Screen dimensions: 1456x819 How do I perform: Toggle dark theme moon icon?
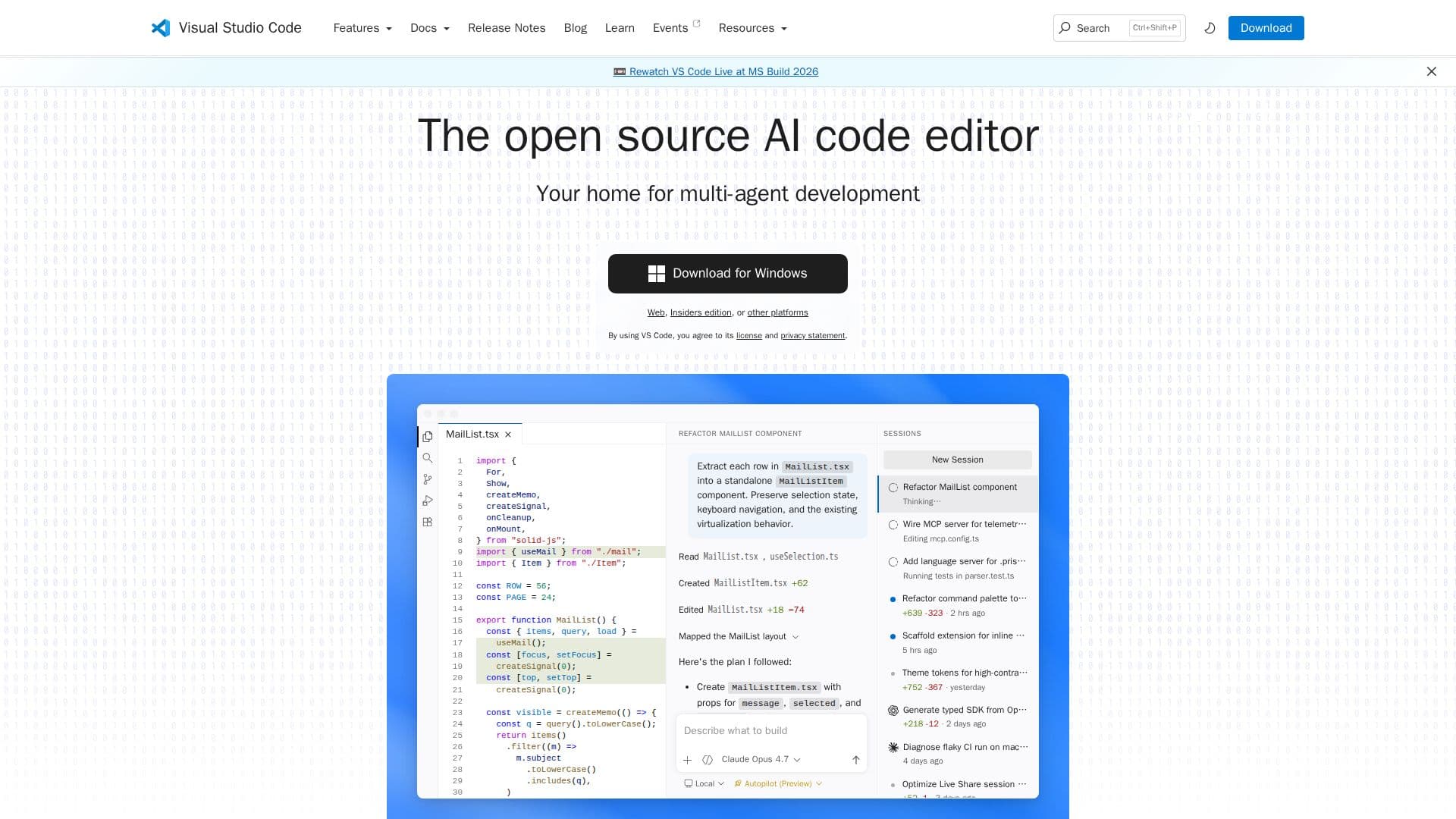[x=1210, y=28]
